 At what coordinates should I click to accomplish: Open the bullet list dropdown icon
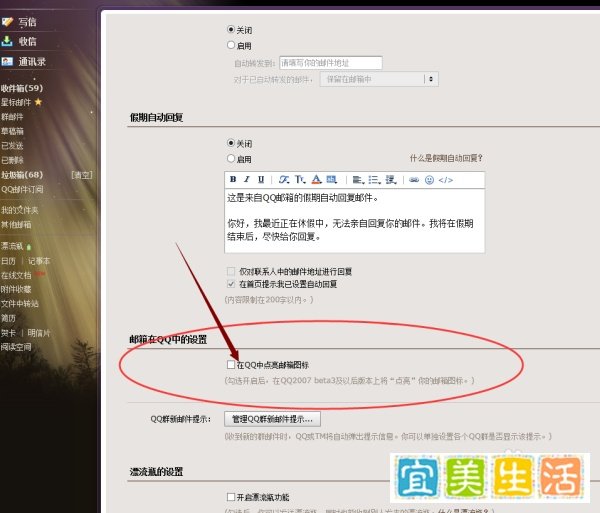click(x=374, y=179)
